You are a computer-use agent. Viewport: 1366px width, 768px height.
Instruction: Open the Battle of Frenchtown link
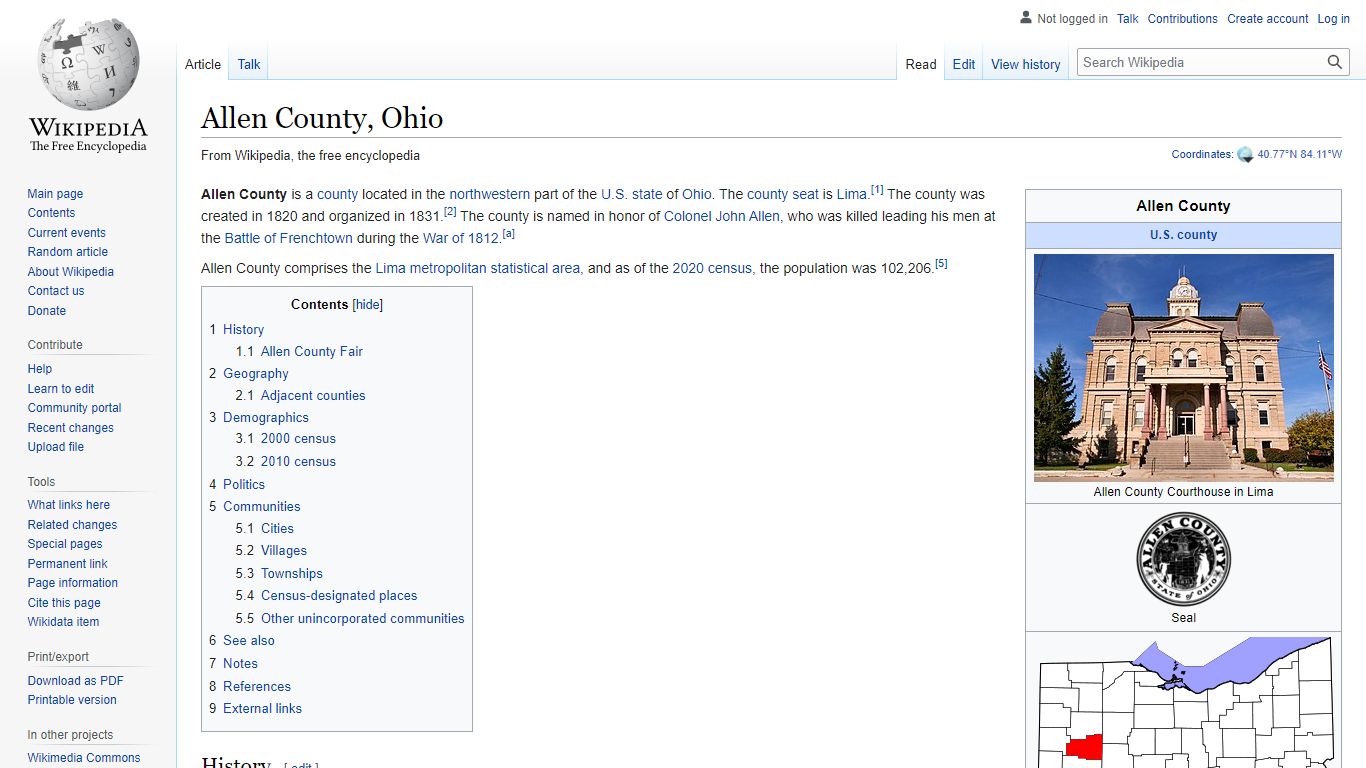[x=288, y=238]
